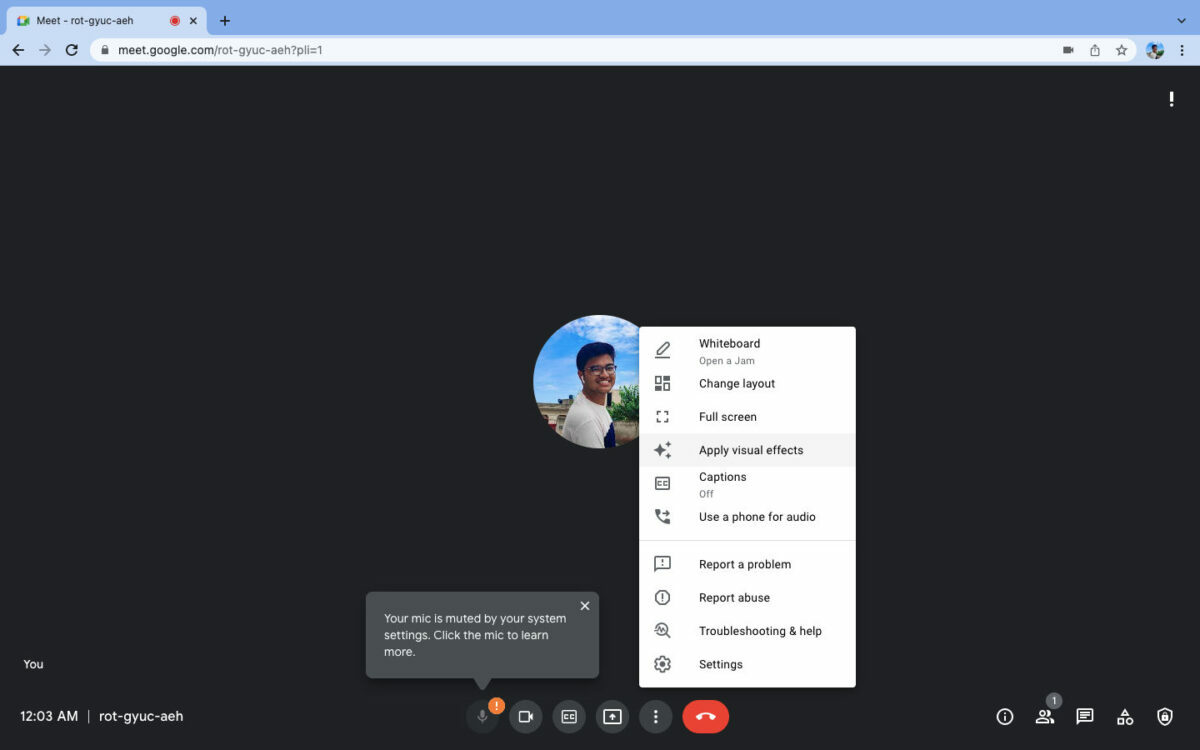Show the participants panel
Viewport: 1200px width, 750px height.
point(1044,716)
